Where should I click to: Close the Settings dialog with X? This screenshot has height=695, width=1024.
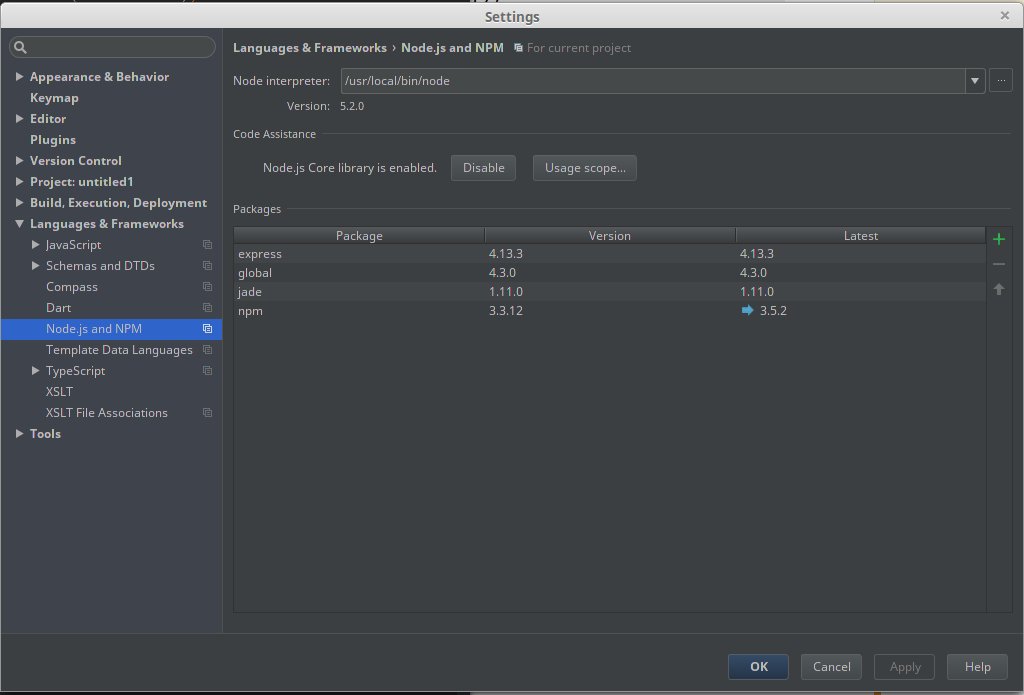(x=1004, y=16)
